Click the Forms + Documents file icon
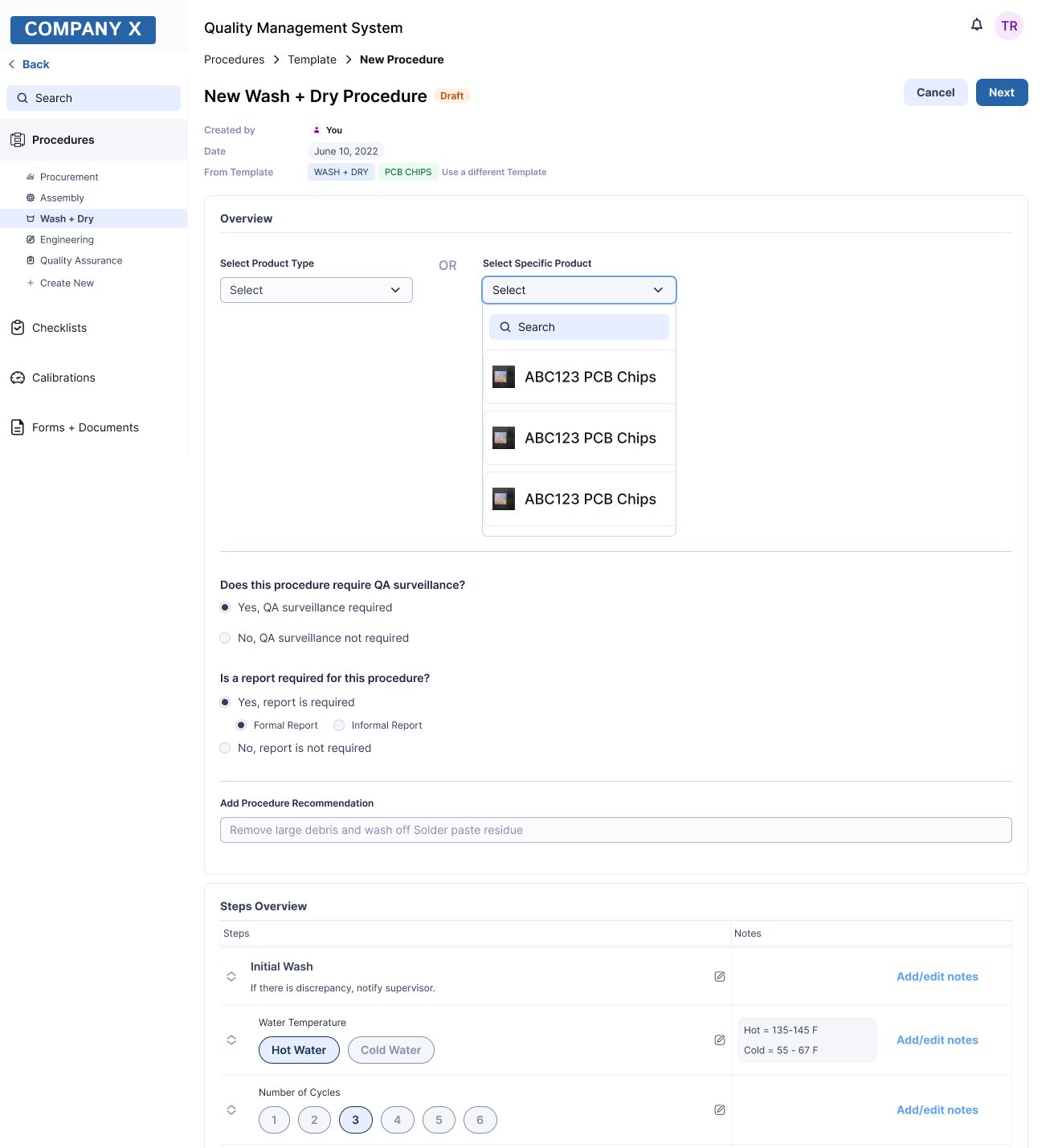The height and width of the screenshot is (1148, 1054). (18, 427)
